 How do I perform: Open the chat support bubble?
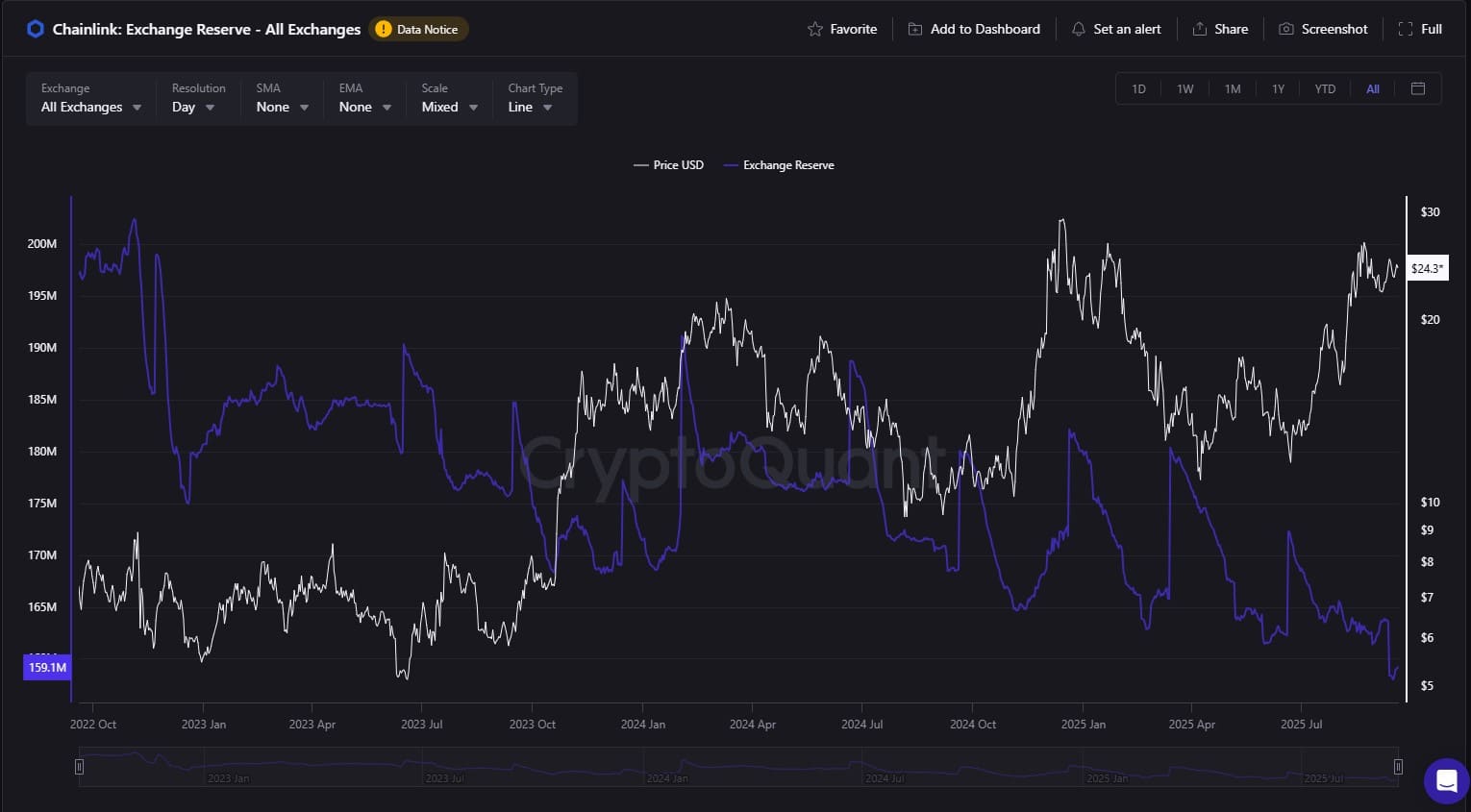point(1447,781)
